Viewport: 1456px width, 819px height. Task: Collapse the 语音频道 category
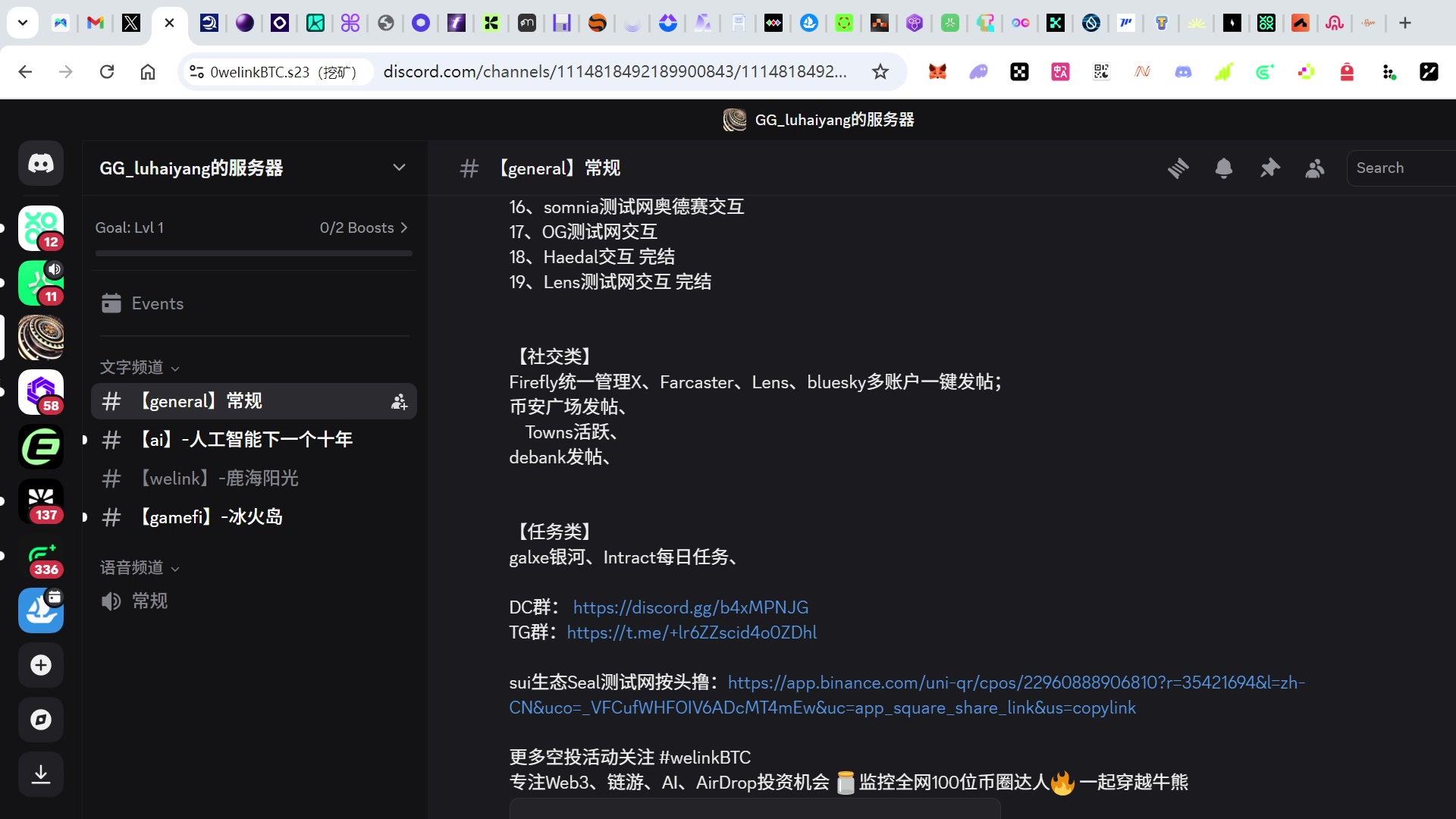pos(140,568)
